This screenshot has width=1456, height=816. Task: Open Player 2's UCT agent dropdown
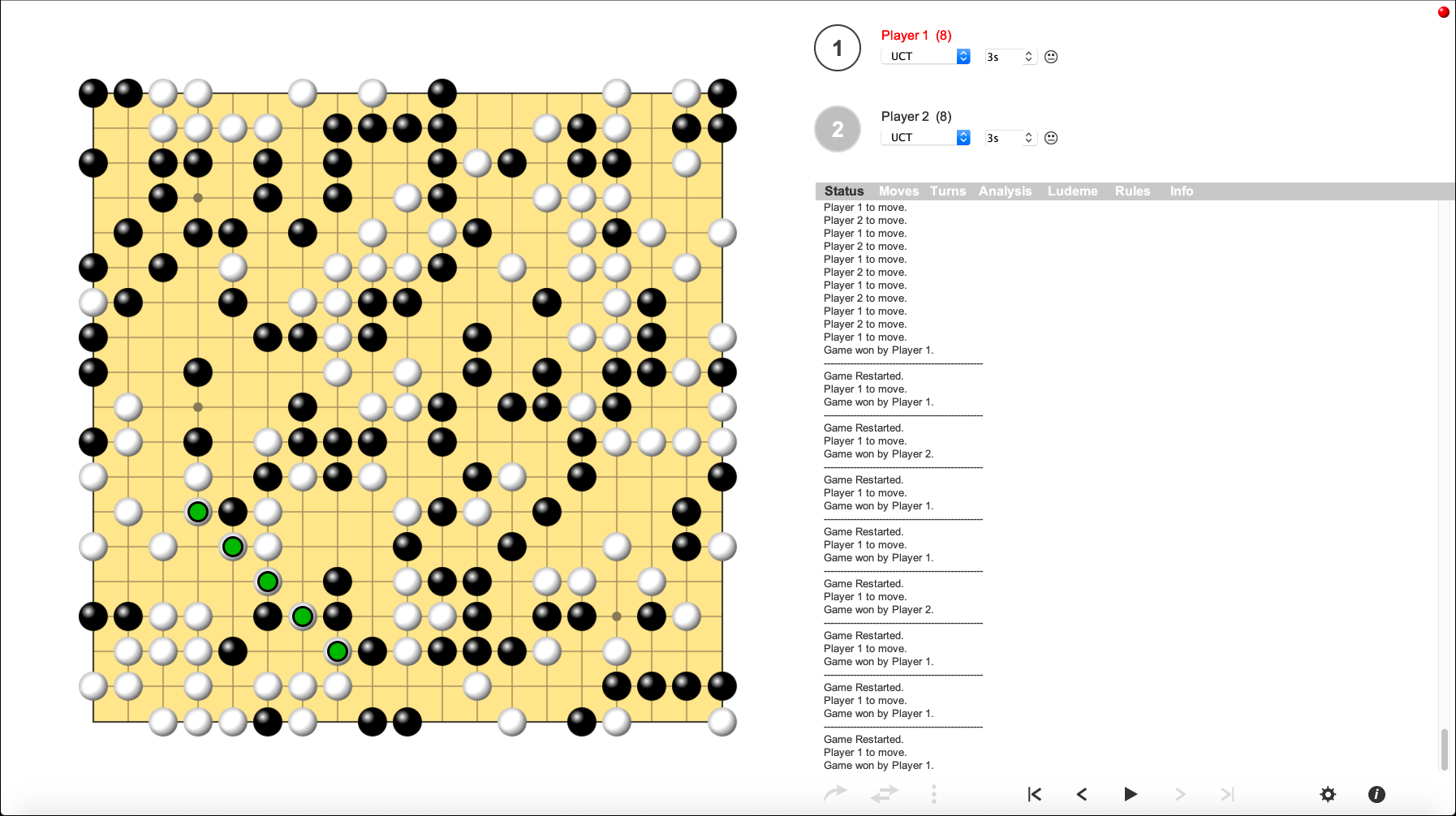[x=925, y=137]
